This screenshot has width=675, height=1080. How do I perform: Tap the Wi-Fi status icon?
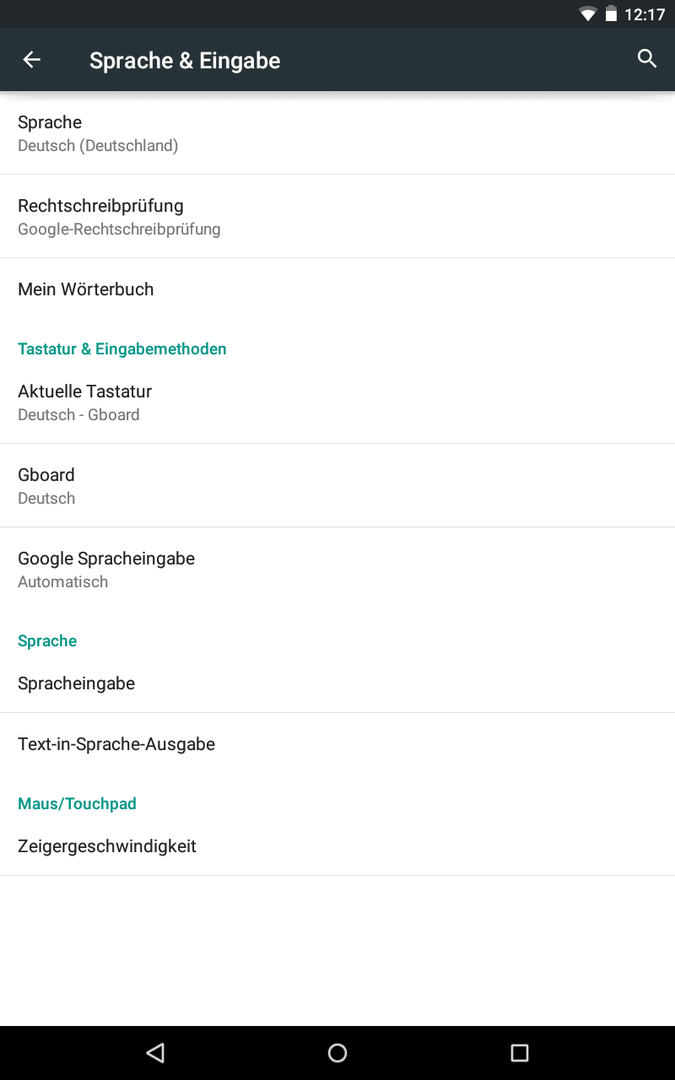click(x=588, y=14)
